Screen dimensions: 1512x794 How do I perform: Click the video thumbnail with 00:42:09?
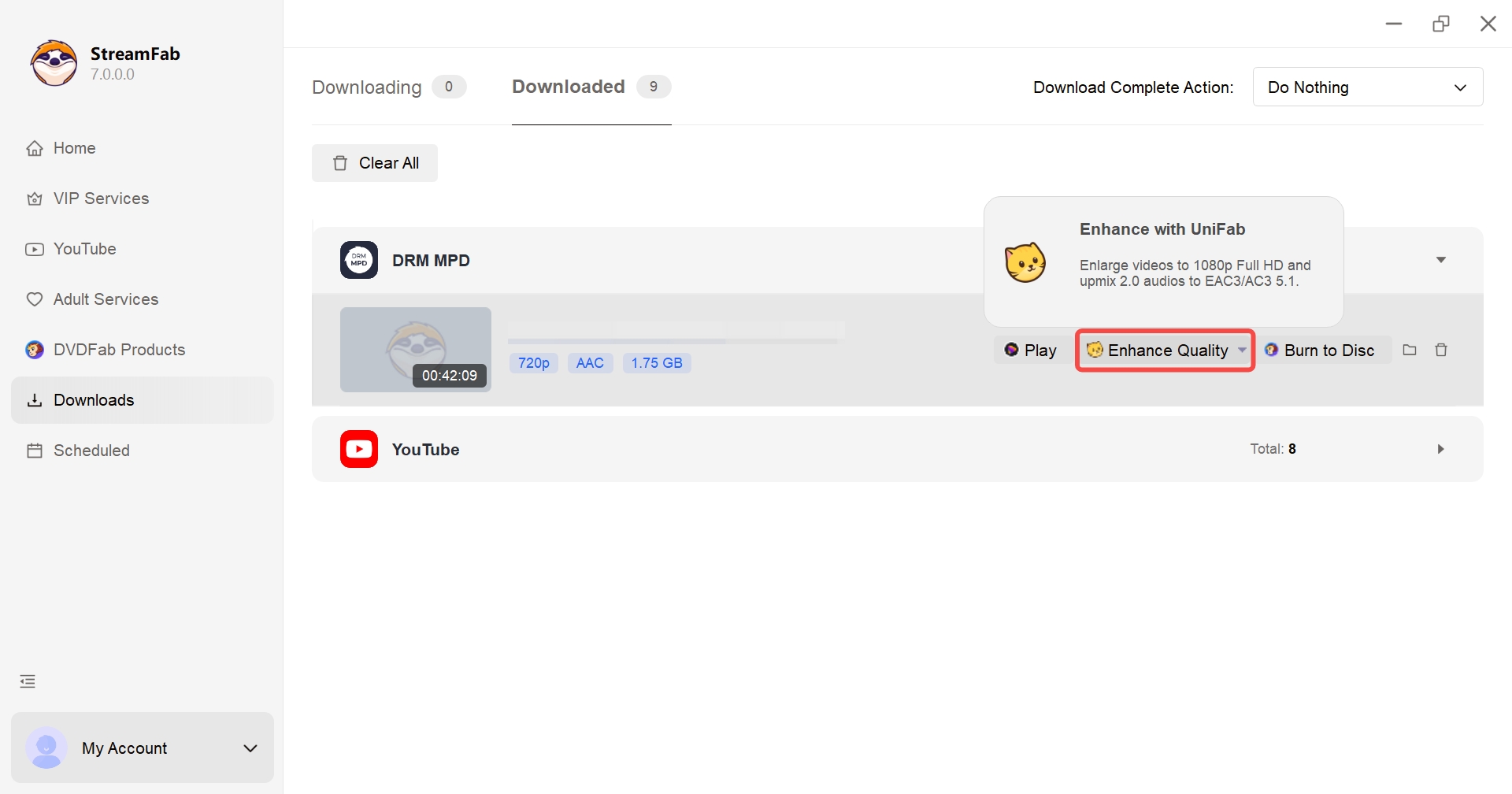pyautogui.click(x=415, y=349)
